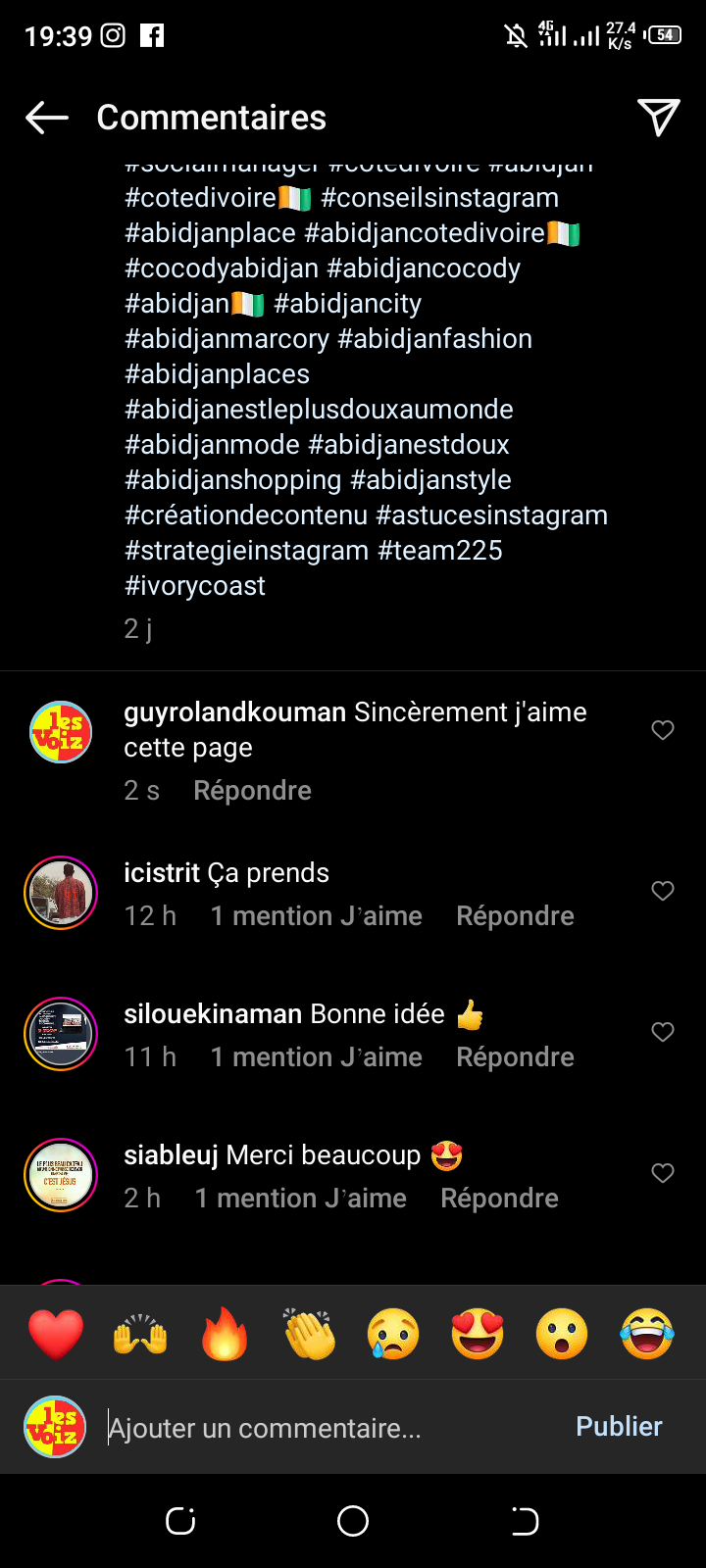Like siableuj's comment with the heart

[x=663, y=1173]
